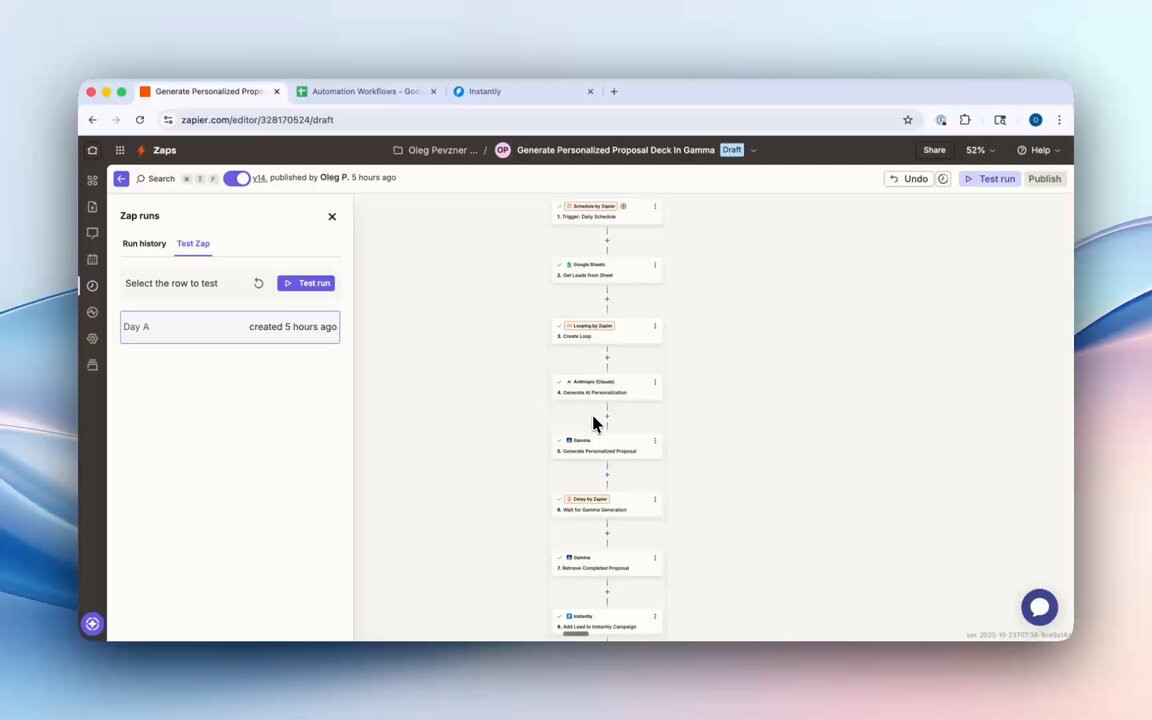
Task: Select the Day A test row
Action: point(230,327)
